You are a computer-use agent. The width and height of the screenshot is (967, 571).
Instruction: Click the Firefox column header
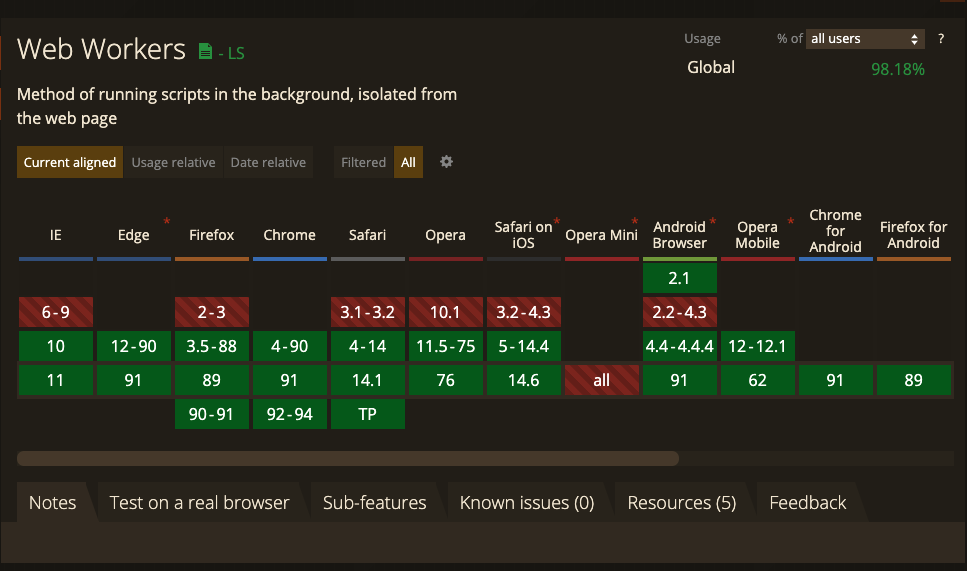click(212, 235)
